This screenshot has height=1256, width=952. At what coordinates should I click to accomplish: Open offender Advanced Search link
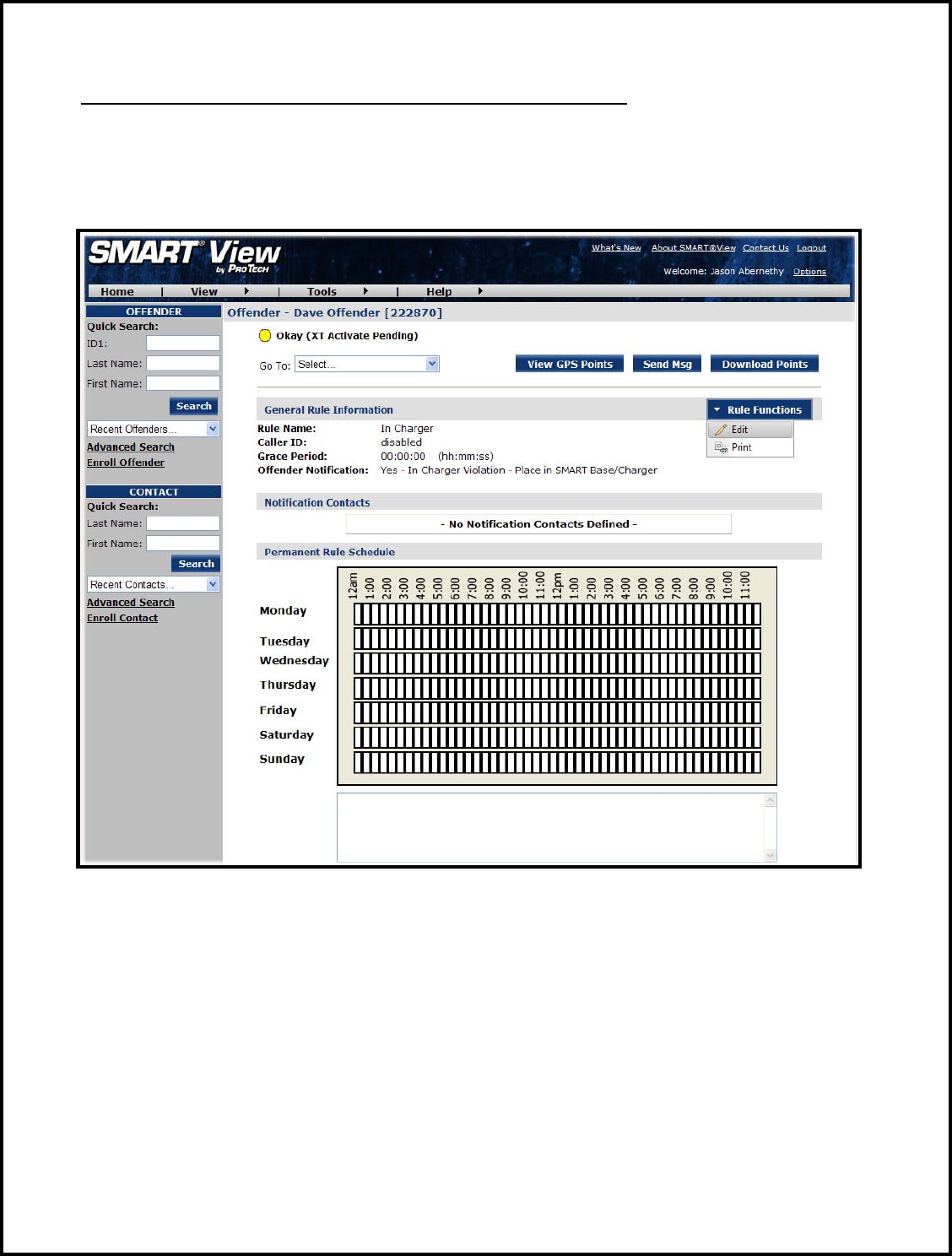tap(131, 447)
